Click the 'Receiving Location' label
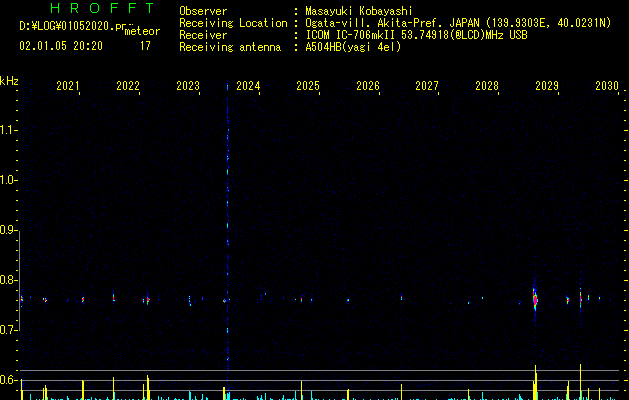 pos(233,23)
